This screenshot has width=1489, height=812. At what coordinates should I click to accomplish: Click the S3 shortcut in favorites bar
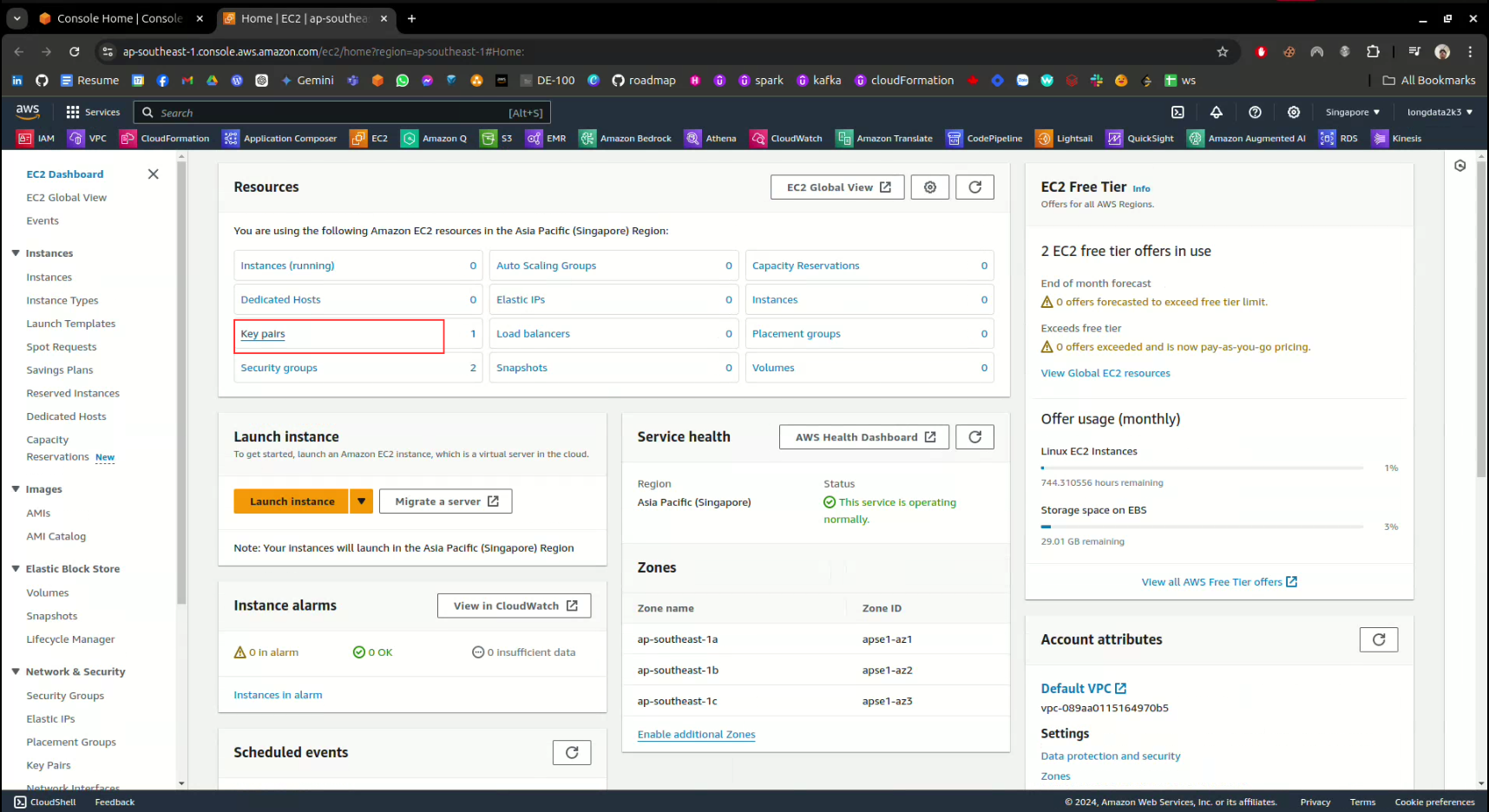point(497,139)
